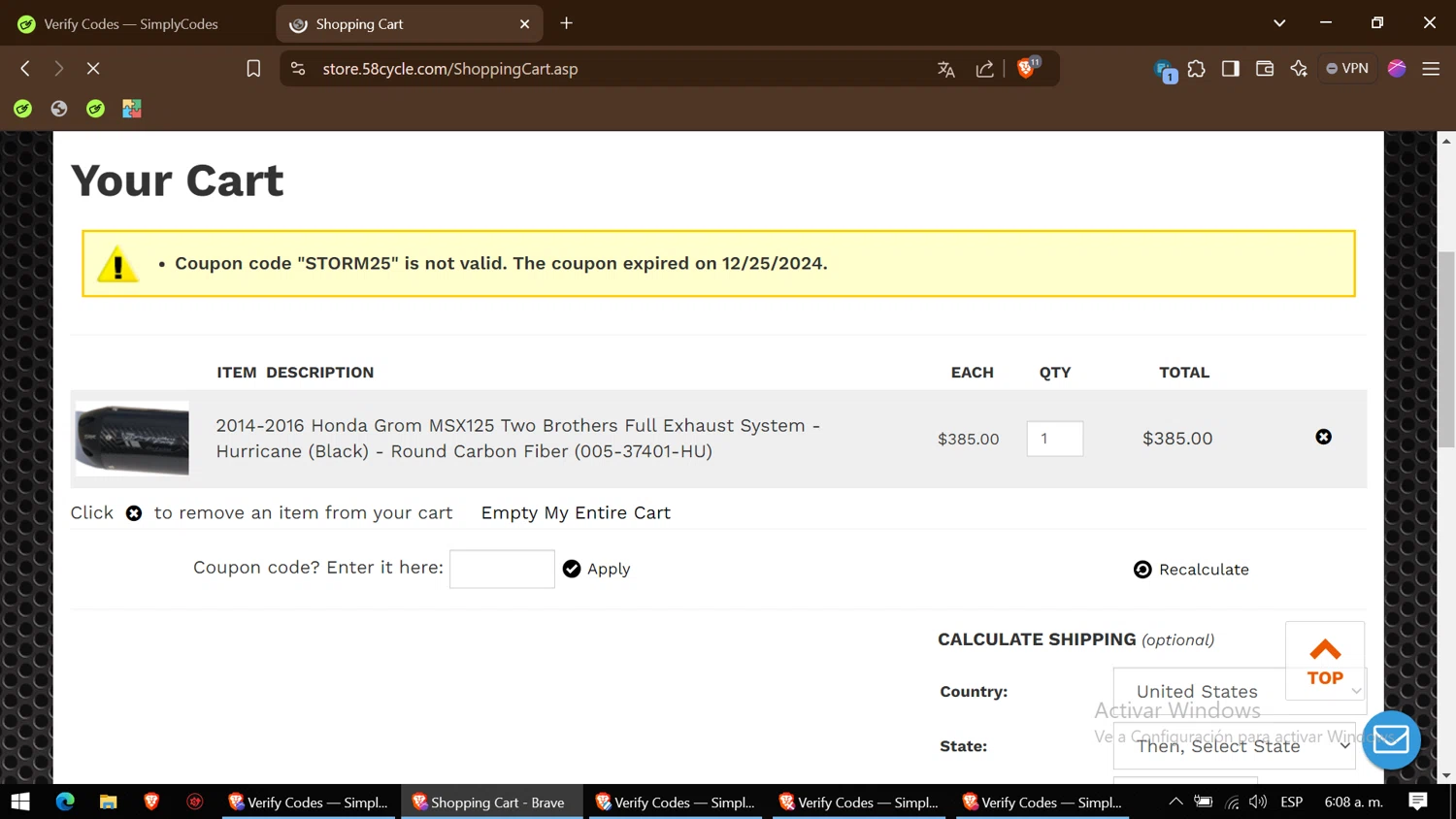The height and width of the screenshot is (819, 1456).
Task: Close the Shopping Cart tab
Action: pyautogui.click(x=525, y=23)
